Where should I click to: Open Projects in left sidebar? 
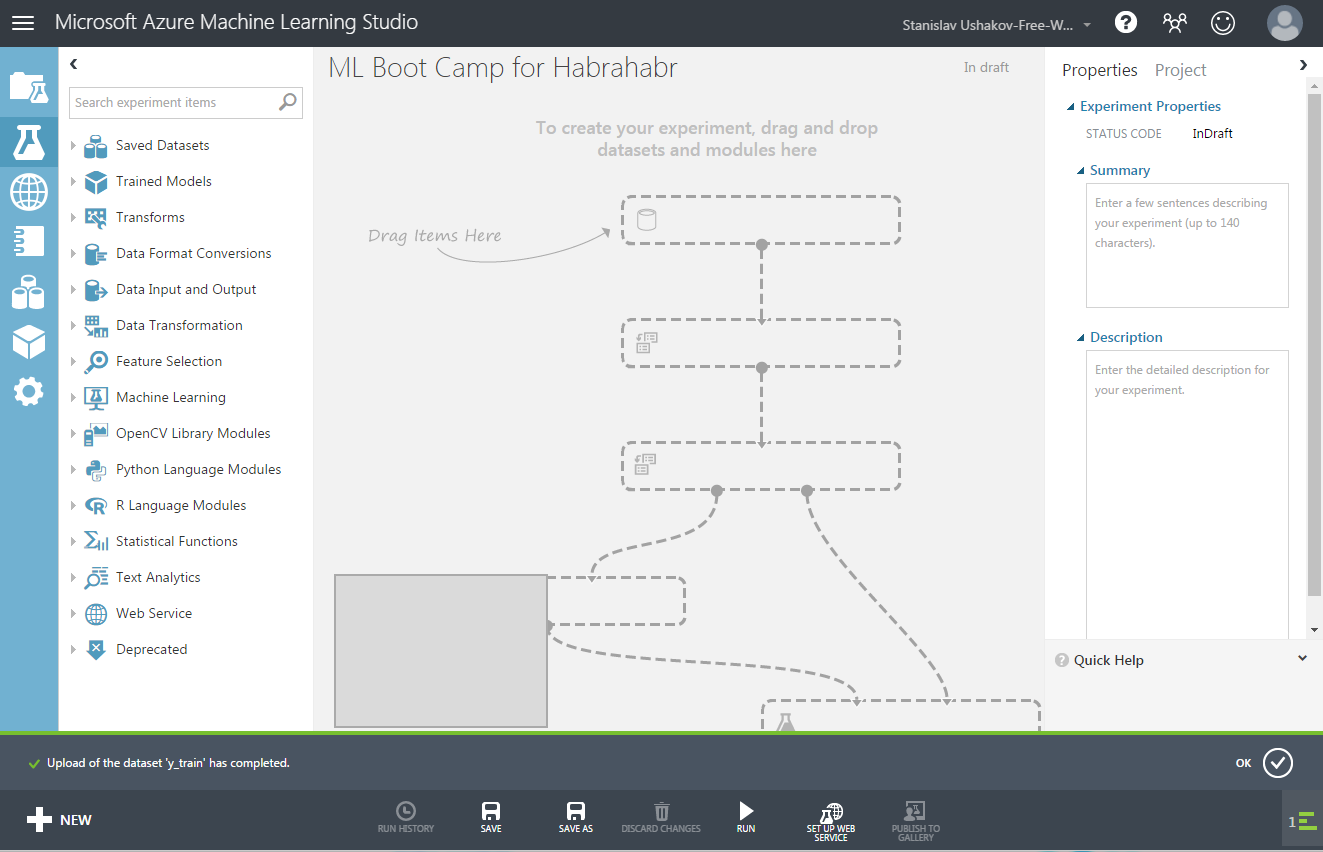click(x=29, y=88)
